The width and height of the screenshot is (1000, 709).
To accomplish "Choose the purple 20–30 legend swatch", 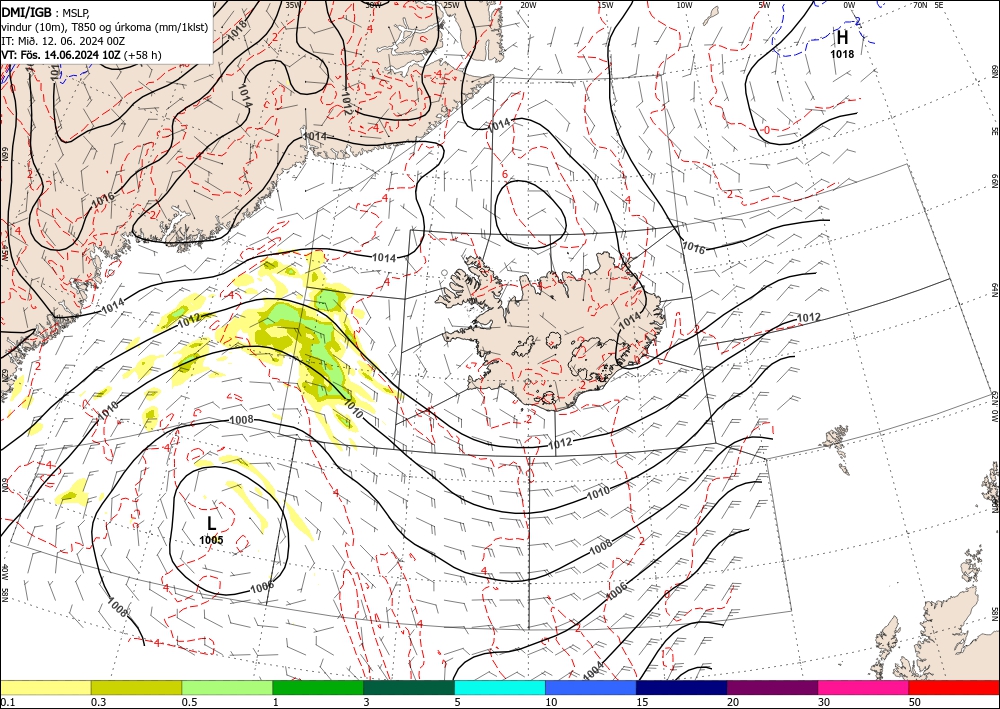I will [x=772, y=687].
